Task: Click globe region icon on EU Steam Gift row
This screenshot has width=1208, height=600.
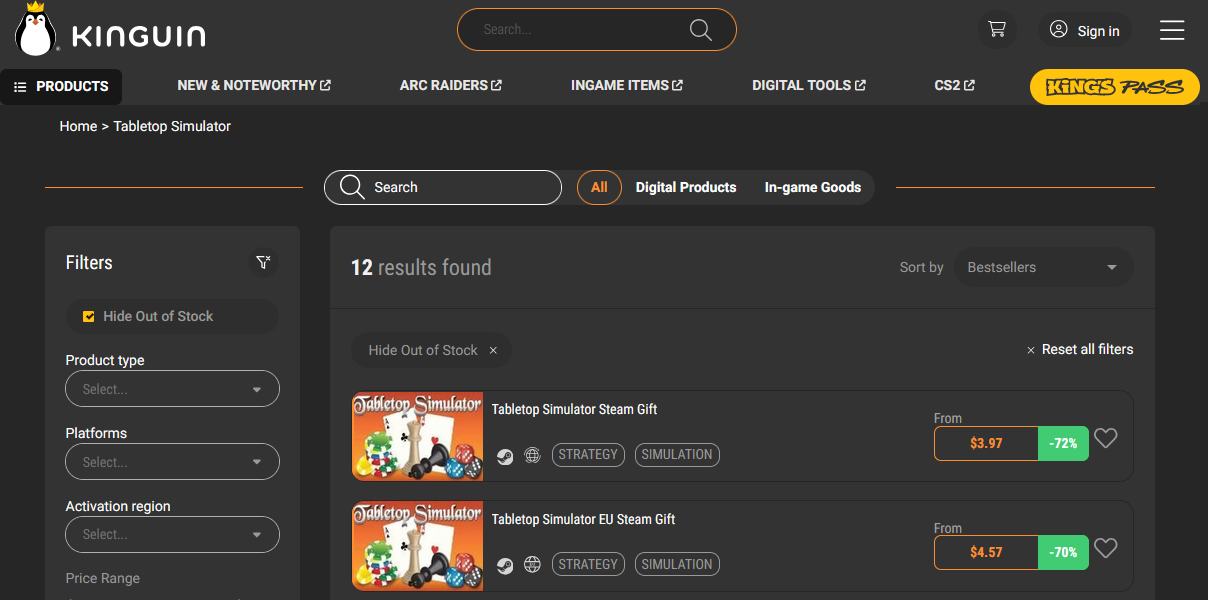Action: pos(533,565)
